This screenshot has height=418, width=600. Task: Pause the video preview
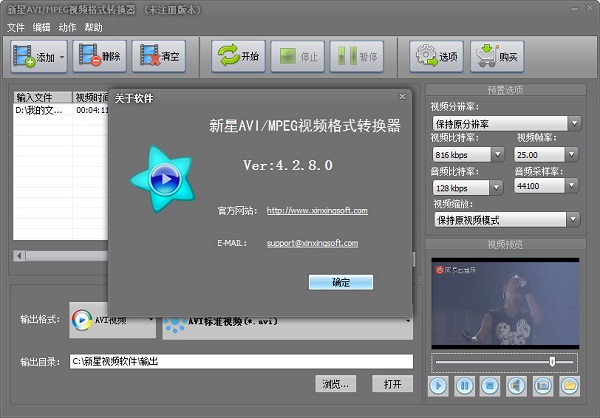click(x=464, y=385)
